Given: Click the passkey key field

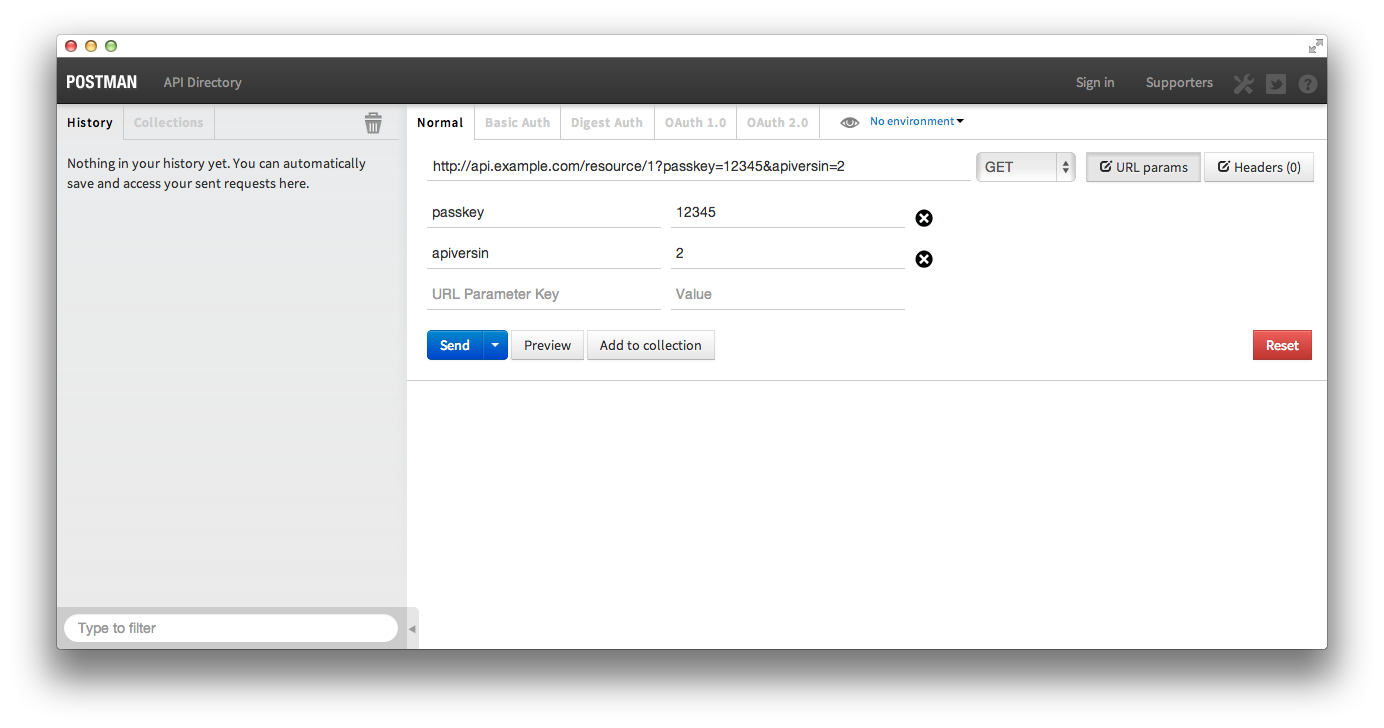Looking at the screenshot, I should 544,212.
